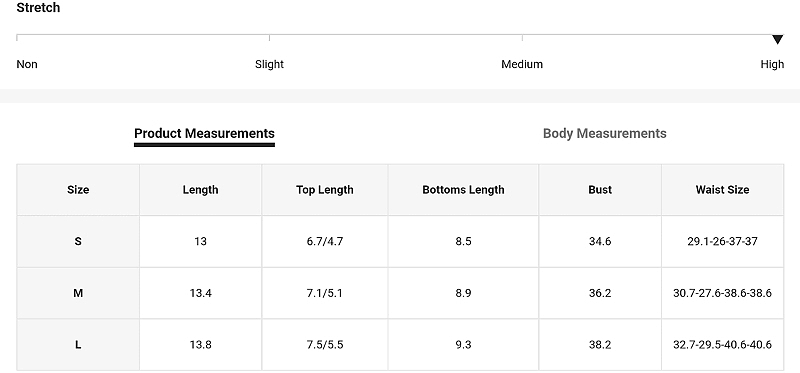Screen dimensions: 800x373
Task: Select the size S row label
Action: click(x=78, y=241)
